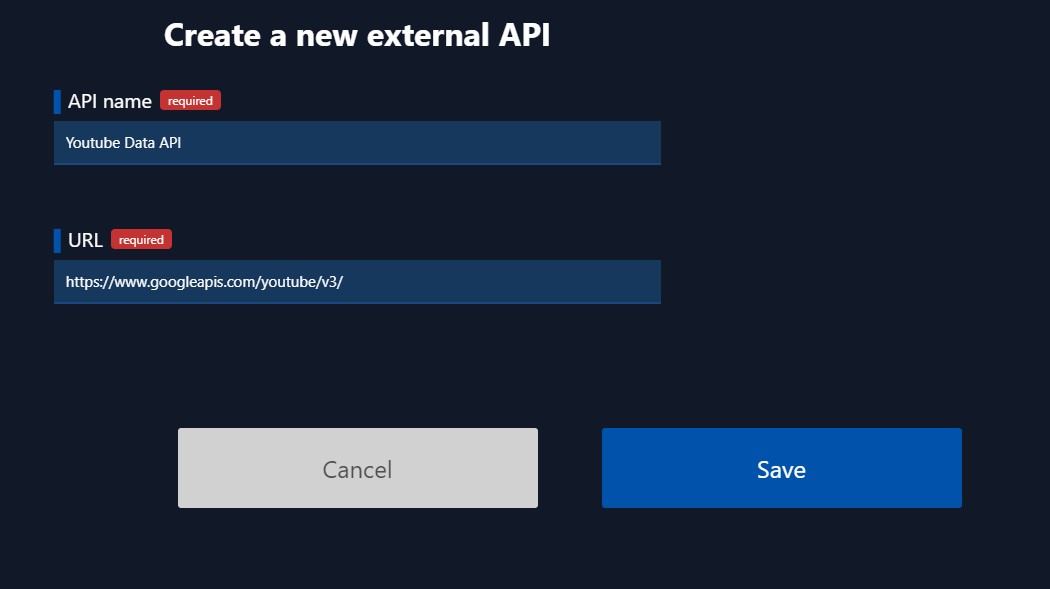Click the 'Create a new external API' heading
The width and height of the screenshot is (1050, 589).
[x=358, y=34]
